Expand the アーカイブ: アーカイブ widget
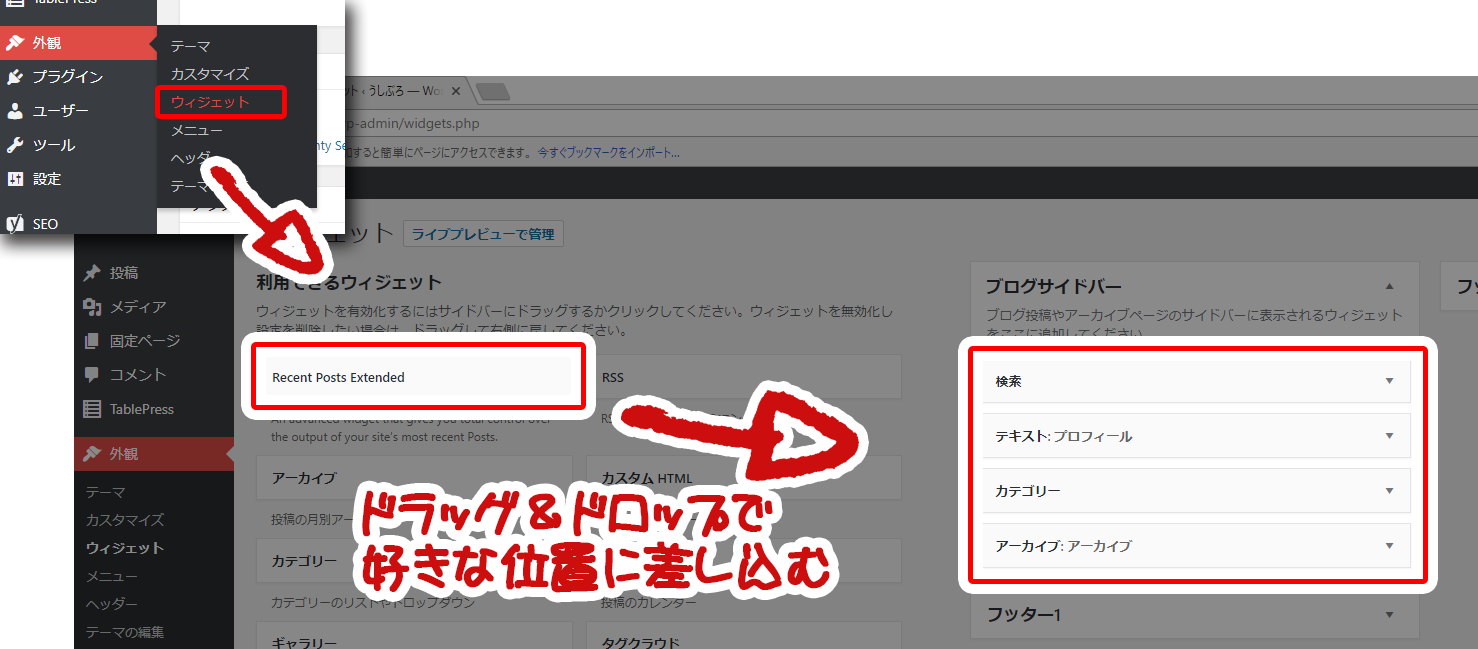The height and width of the screenshot is (649, 1478). (x=1389, y=546)
